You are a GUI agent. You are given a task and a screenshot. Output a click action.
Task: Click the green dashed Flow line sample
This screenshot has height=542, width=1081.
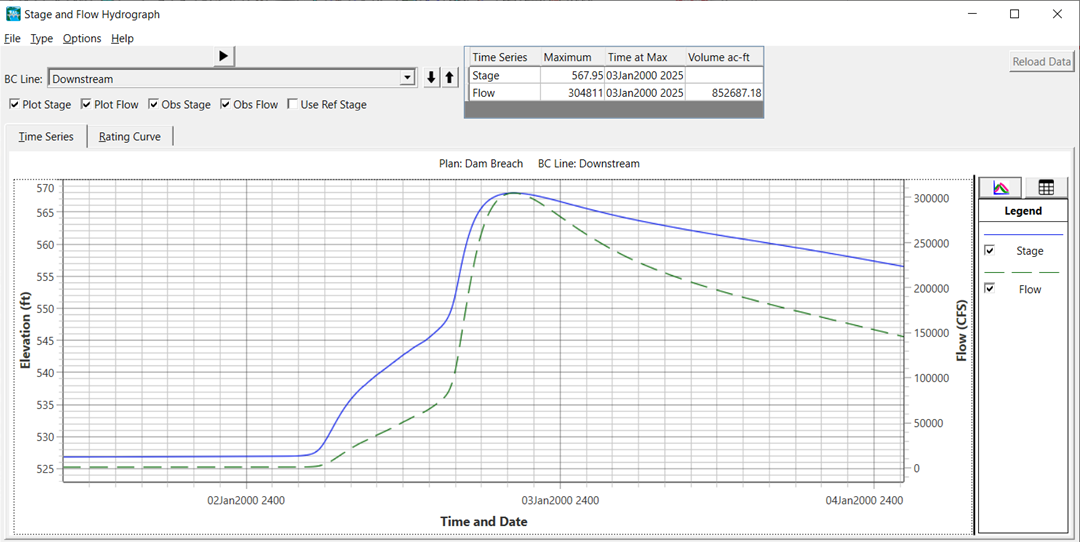pos(1023,272)
